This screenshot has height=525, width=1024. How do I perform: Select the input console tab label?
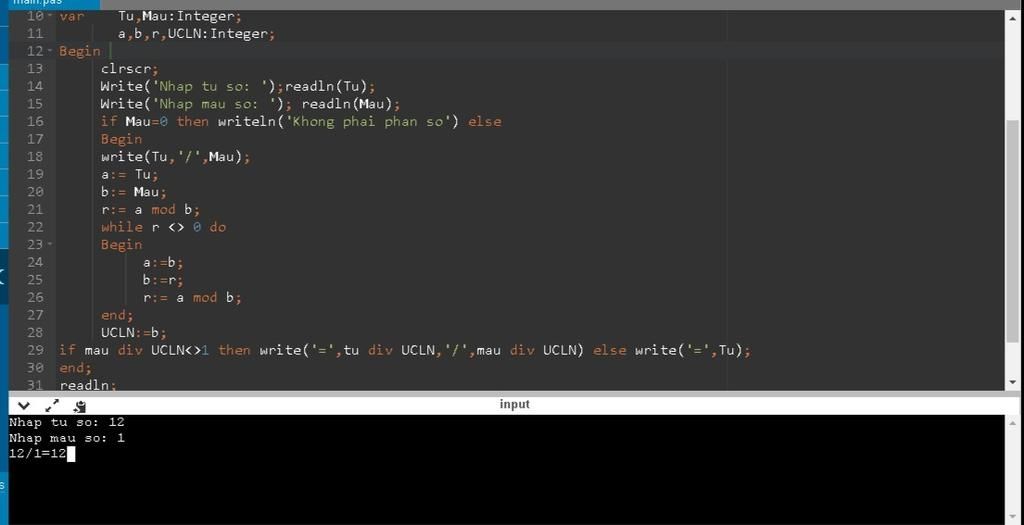[515, 404]
